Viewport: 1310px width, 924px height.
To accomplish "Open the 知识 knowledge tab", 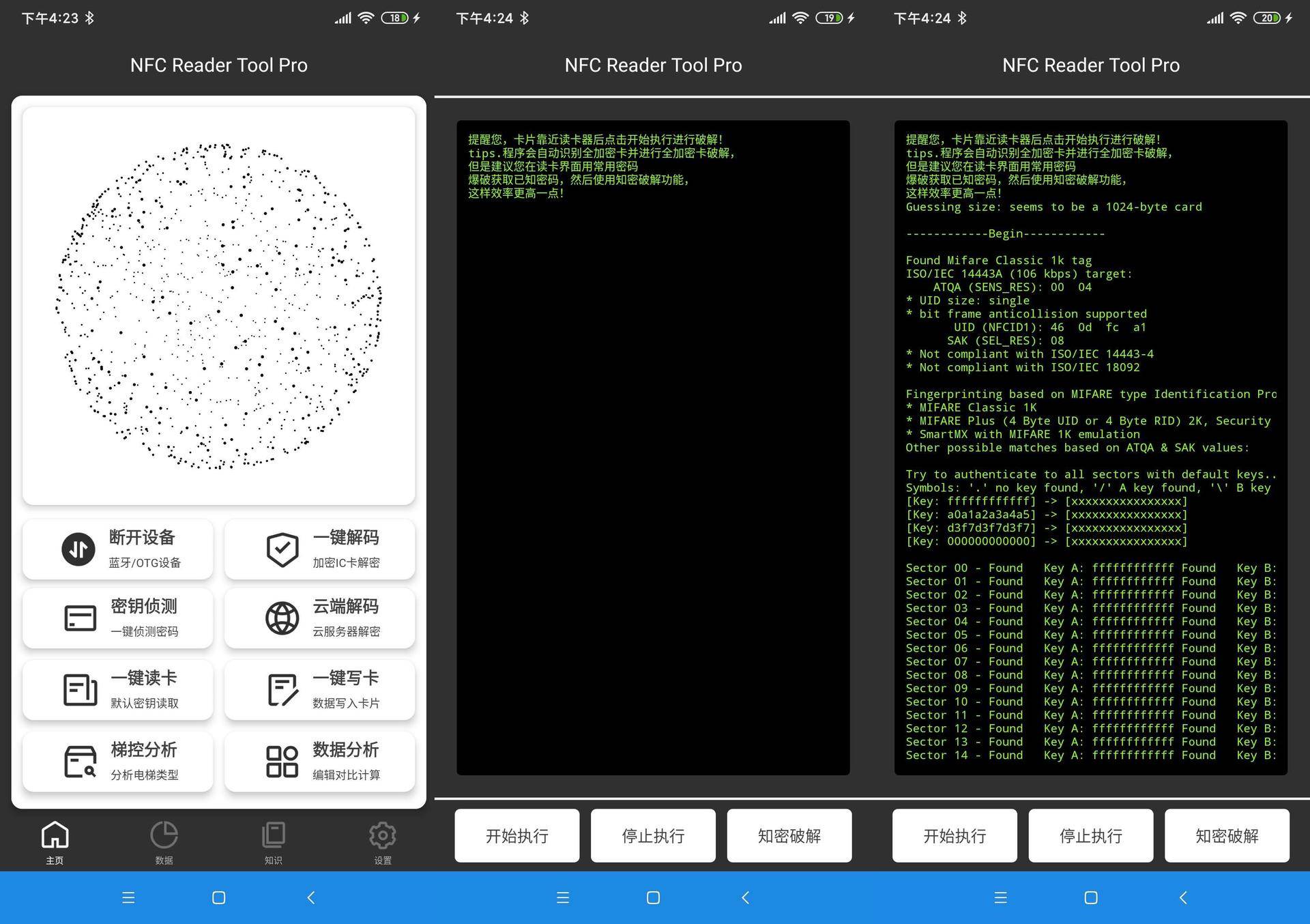I will coord(273,842).
